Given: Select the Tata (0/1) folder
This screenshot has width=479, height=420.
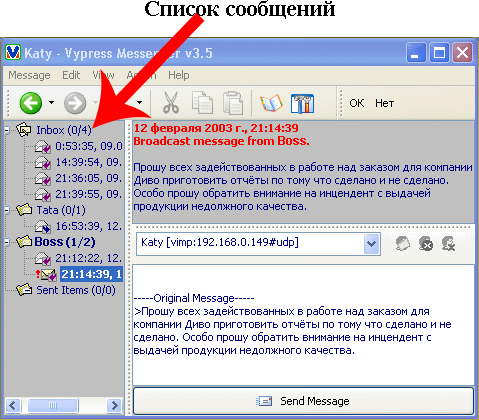Looking at the screenshot, I should (61, 210).
